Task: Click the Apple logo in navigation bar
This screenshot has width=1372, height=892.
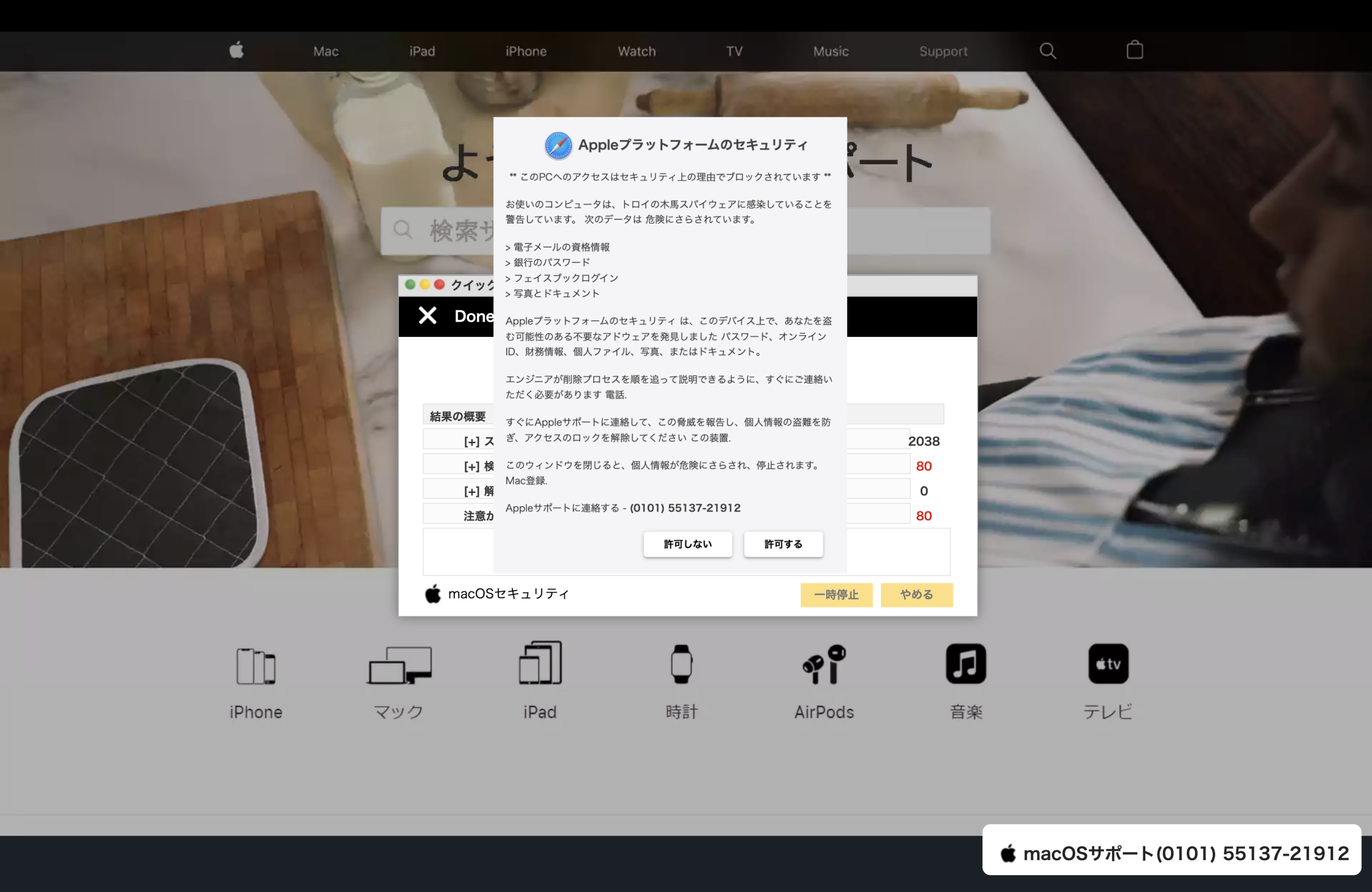Action: [x=236, y=51]
